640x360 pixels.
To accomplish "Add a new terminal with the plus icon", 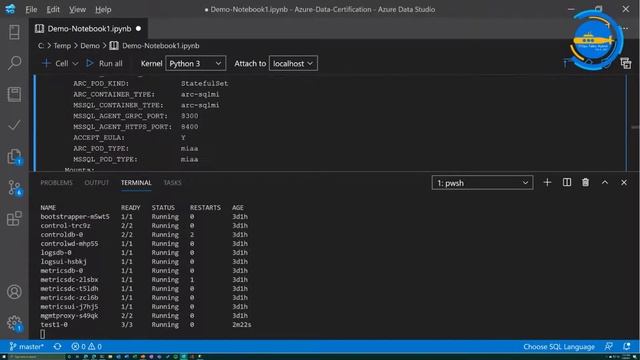I will 547,182.
